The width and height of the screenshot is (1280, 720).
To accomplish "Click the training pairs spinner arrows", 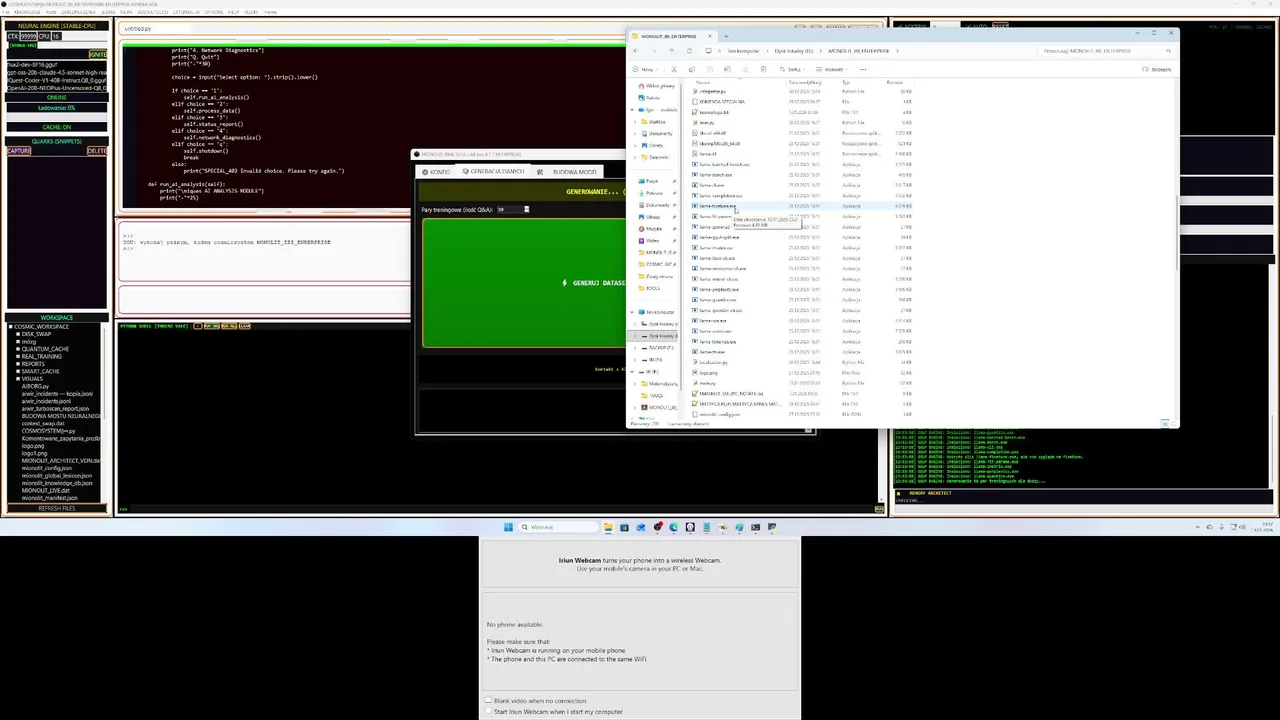I will [526, 209].
